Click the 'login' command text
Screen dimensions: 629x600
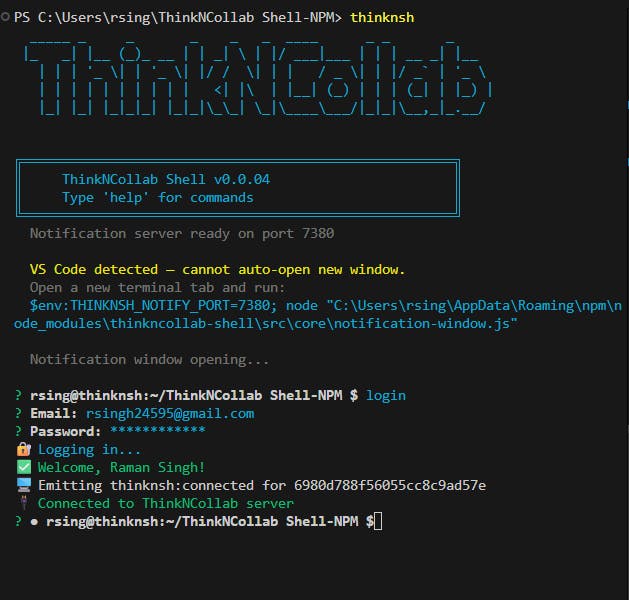[386, 395]
